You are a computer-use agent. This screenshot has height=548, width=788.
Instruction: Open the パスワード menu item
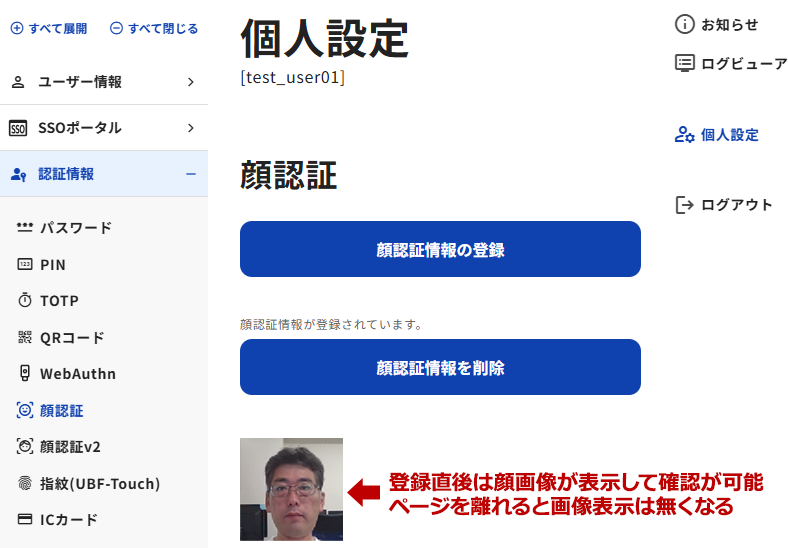pyautogui.click(x=75, y=228)
